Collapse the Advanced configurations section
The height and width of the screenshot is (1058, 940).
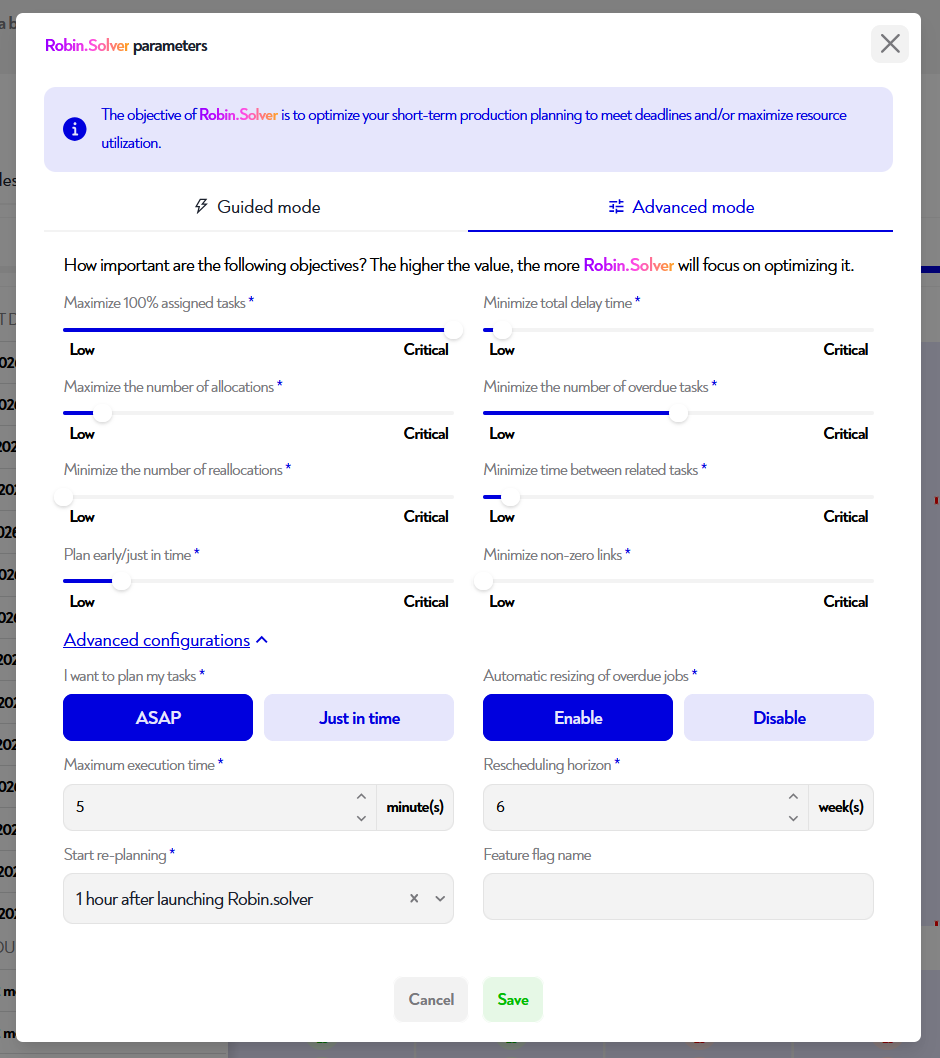166,639
